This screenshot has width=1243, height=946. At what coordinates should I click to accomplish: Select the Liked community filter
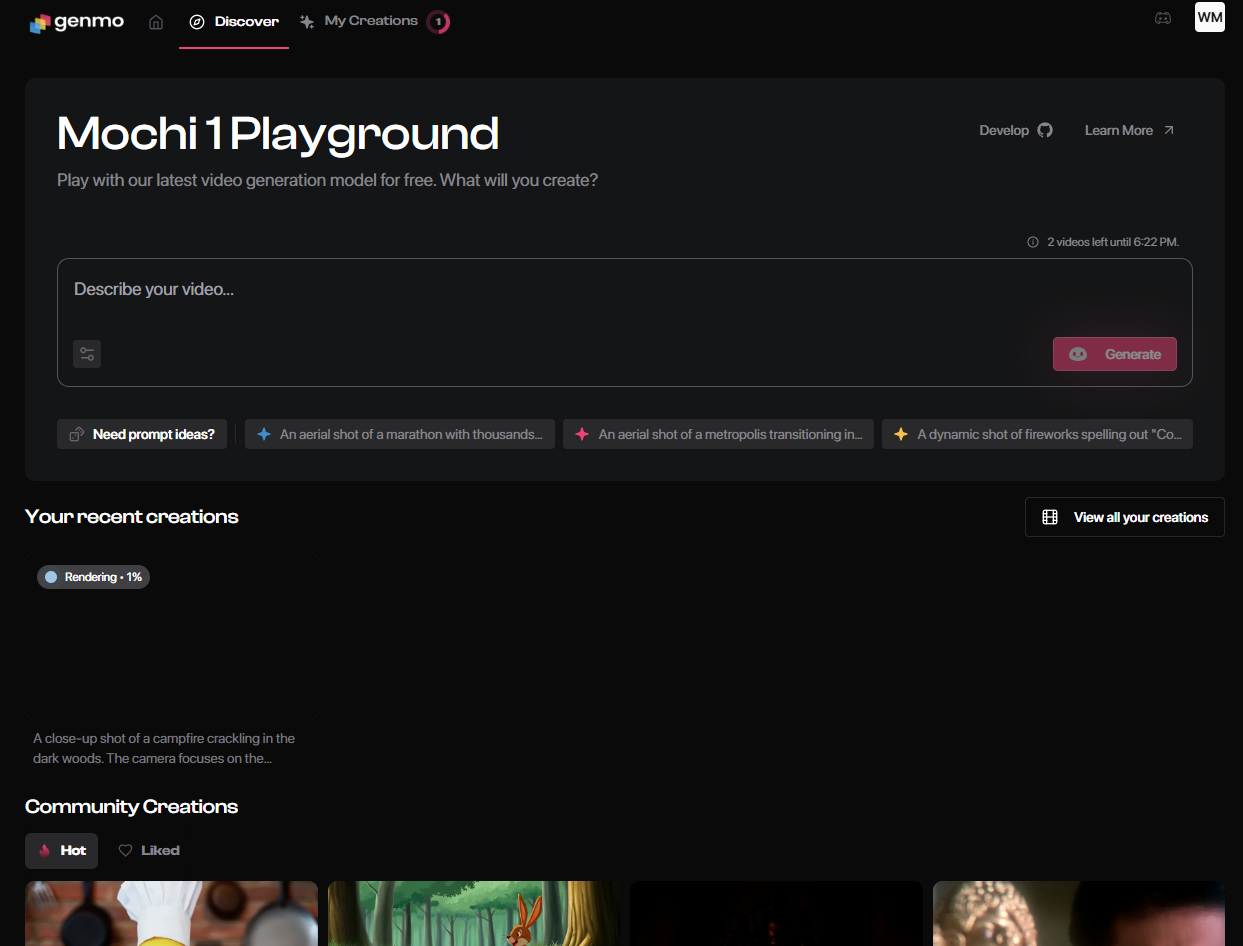click(149, 850)
